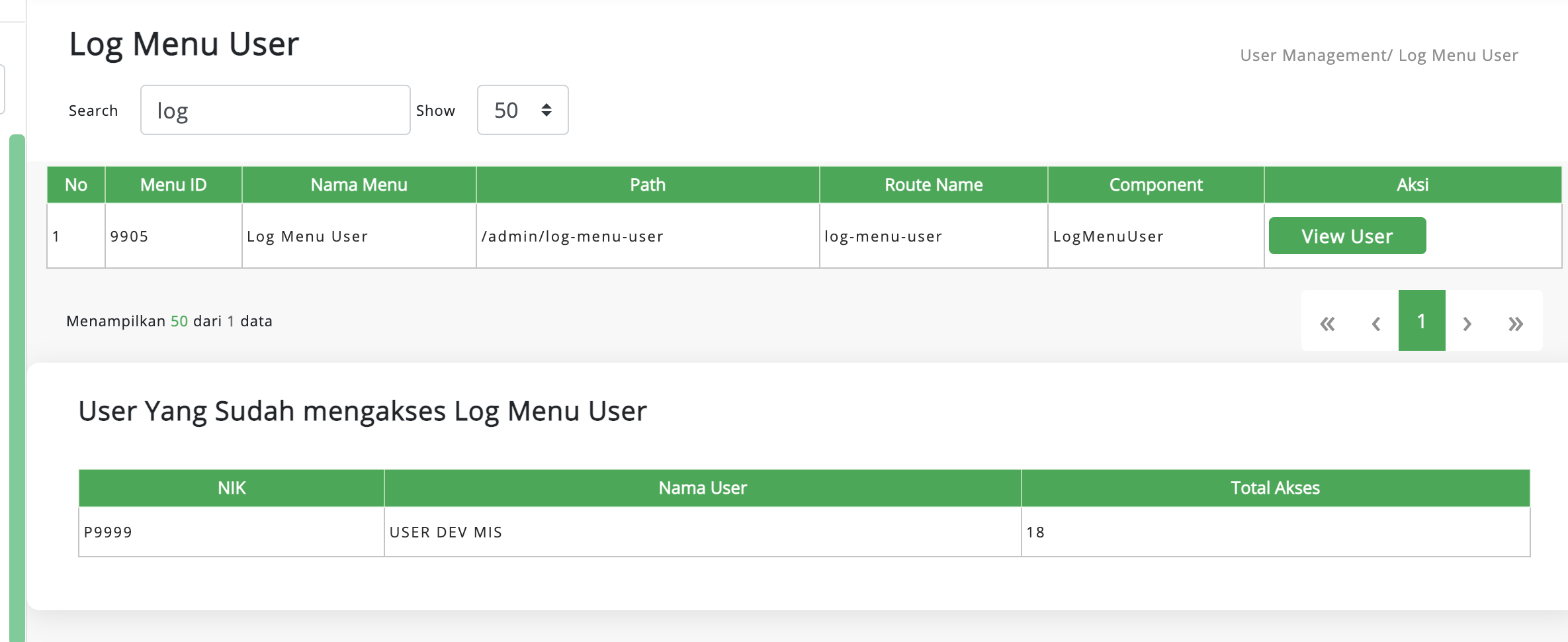
Task: Go to previous page arrow
Action: (x=1375, y=322)
